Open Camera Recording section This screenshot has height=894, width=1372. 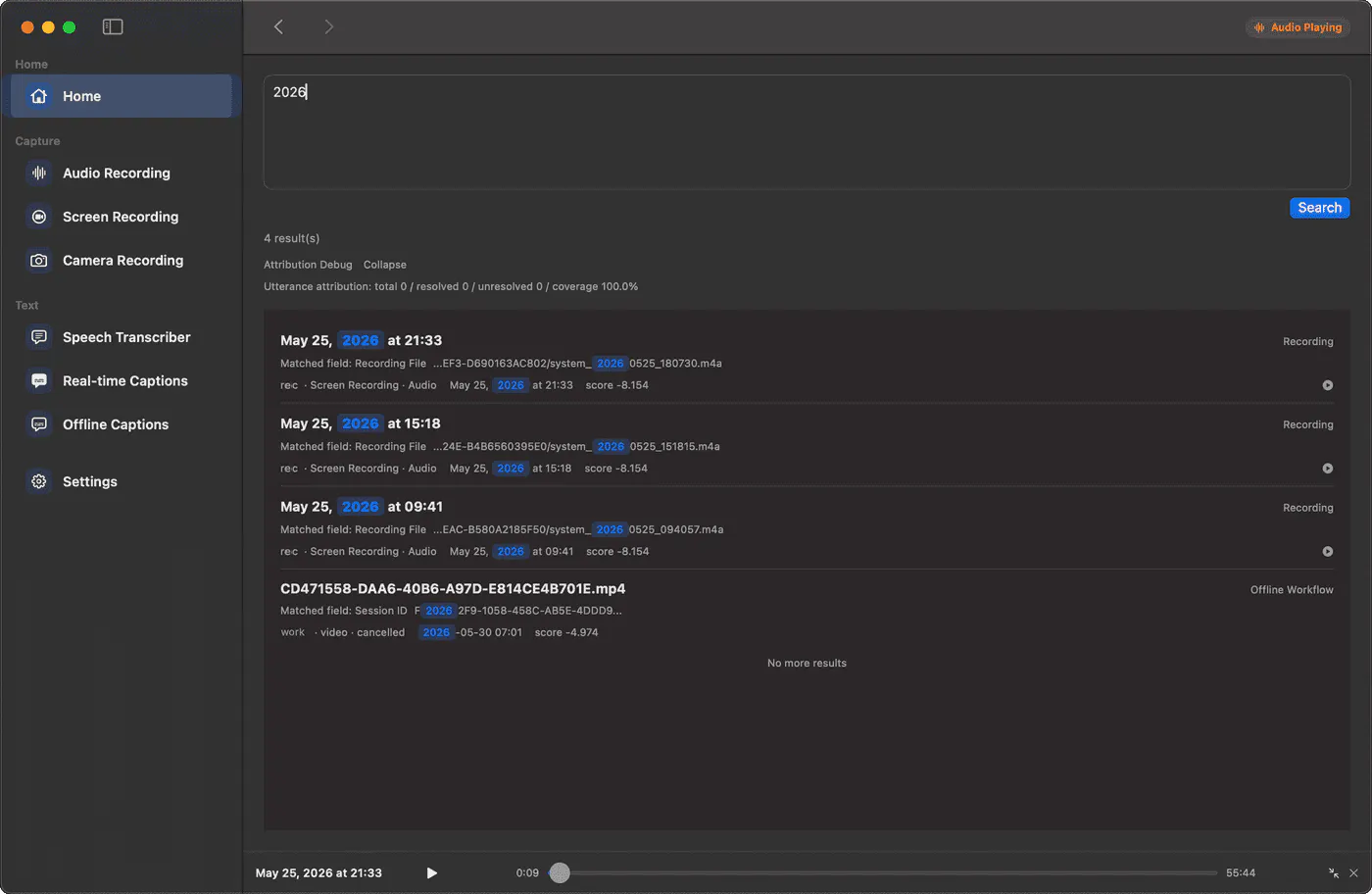122,261
